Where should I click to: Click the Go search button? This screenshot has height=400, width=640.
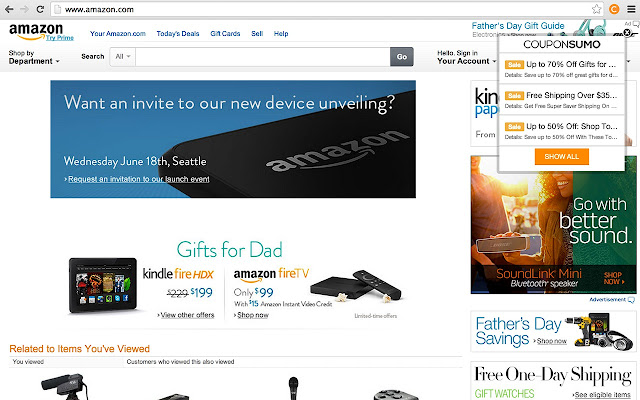[402, 57]
